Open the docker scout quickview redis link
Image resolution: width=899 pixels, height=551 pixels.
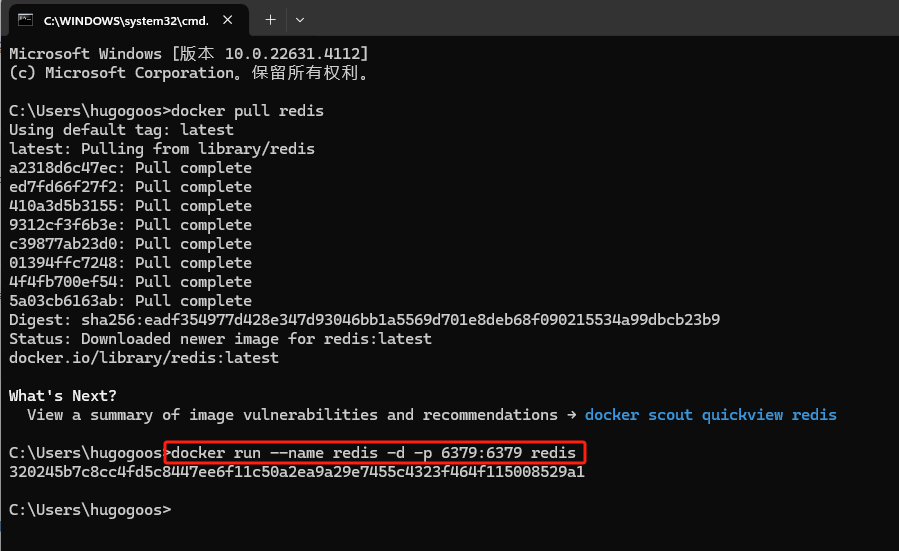[710, 415]
